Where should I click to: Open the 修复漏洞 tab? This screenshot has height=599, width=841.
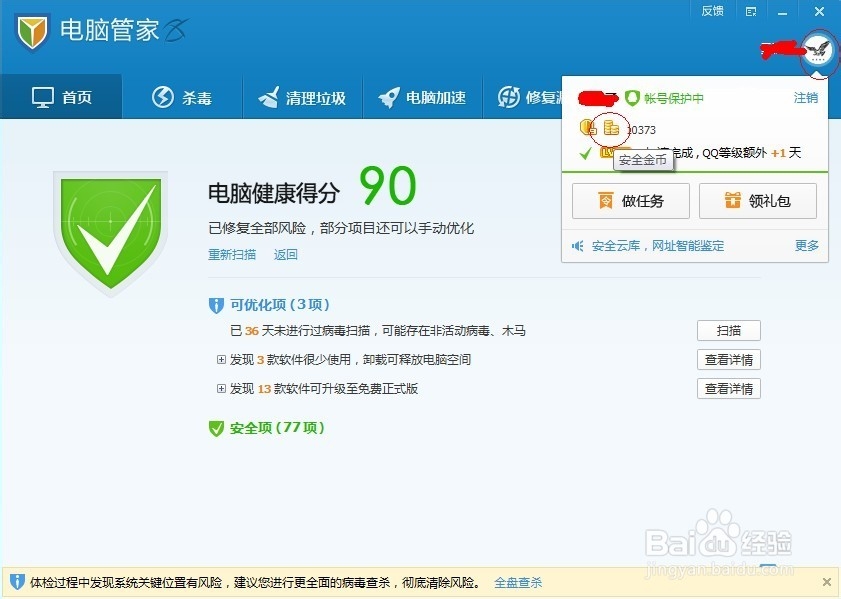click(522, 98)
